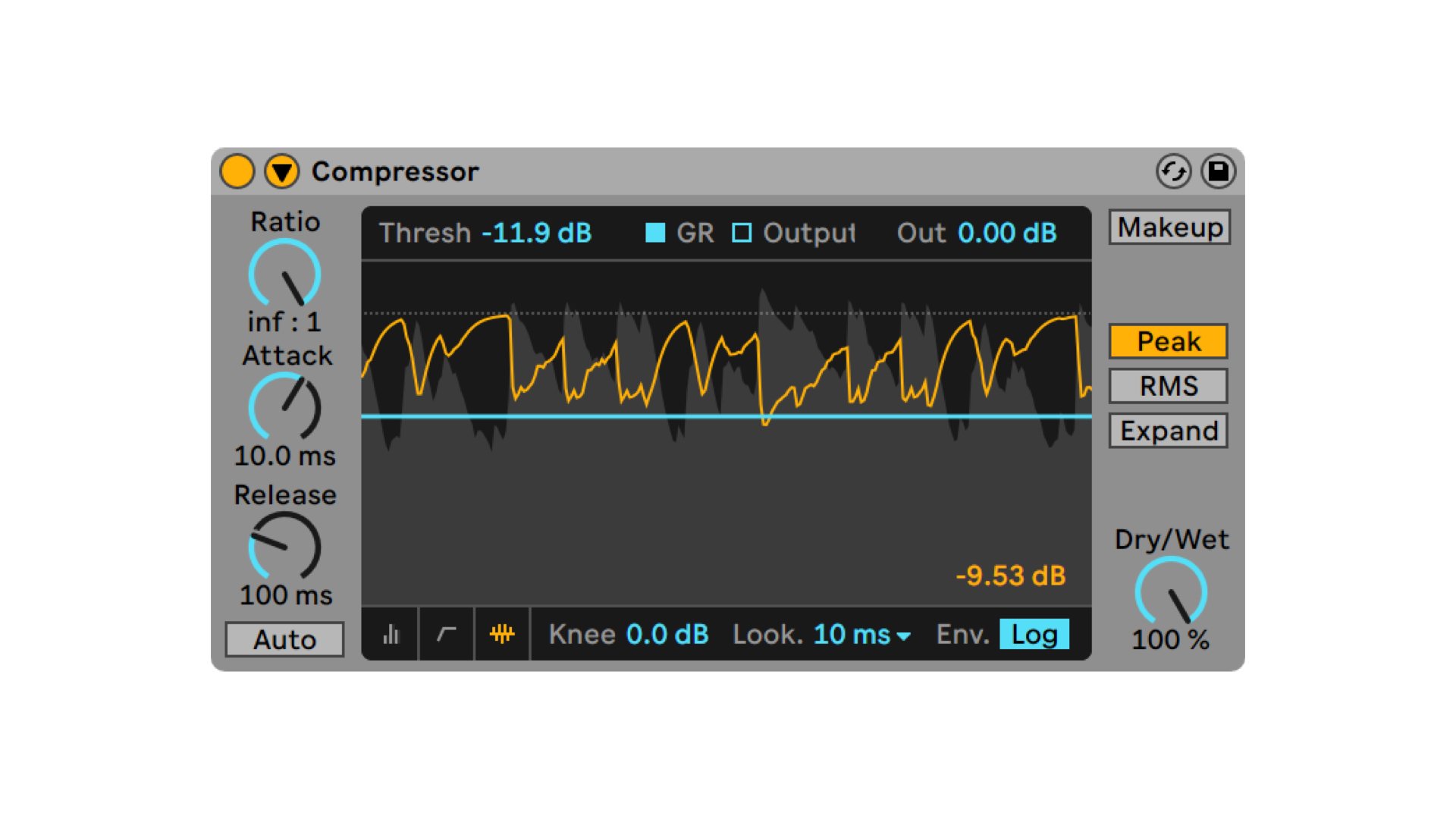Switch to transfer curve view icon
This screenshot has width=1456, height=819.
[x=447, y=634]
